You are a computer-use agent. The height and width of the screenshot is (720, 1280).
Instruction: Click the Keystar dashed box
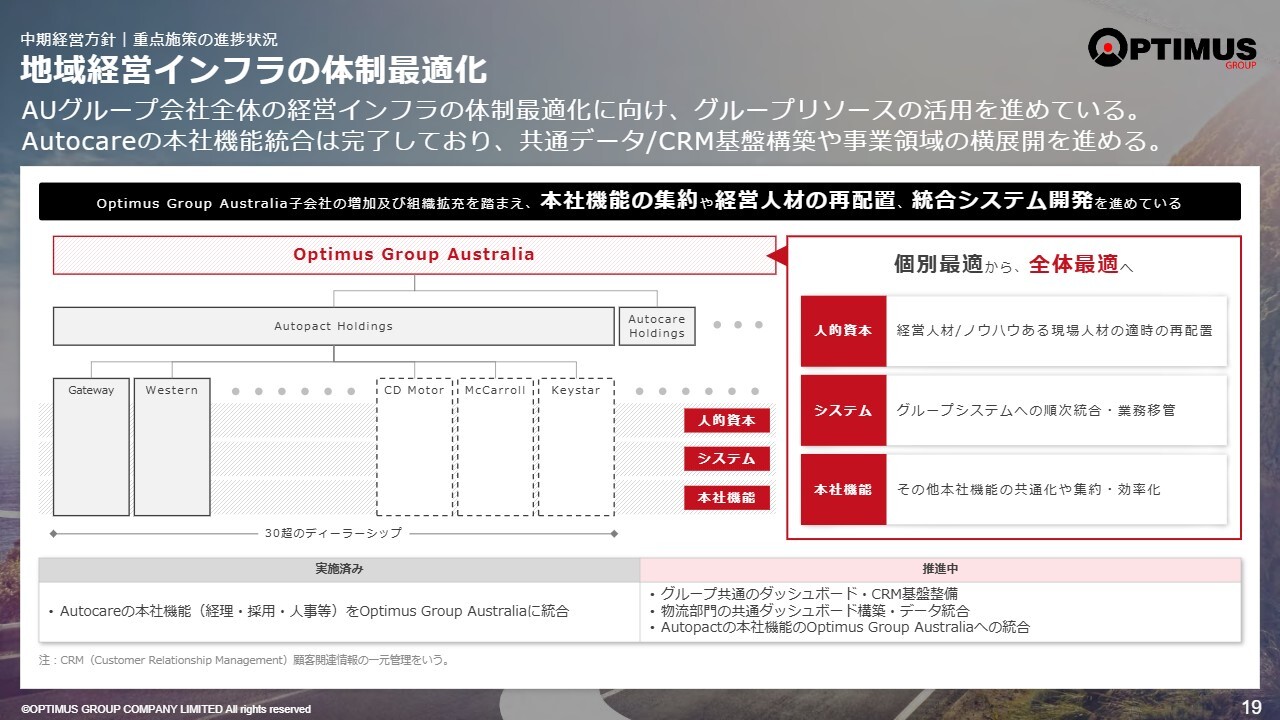click(x=576, y=446)
